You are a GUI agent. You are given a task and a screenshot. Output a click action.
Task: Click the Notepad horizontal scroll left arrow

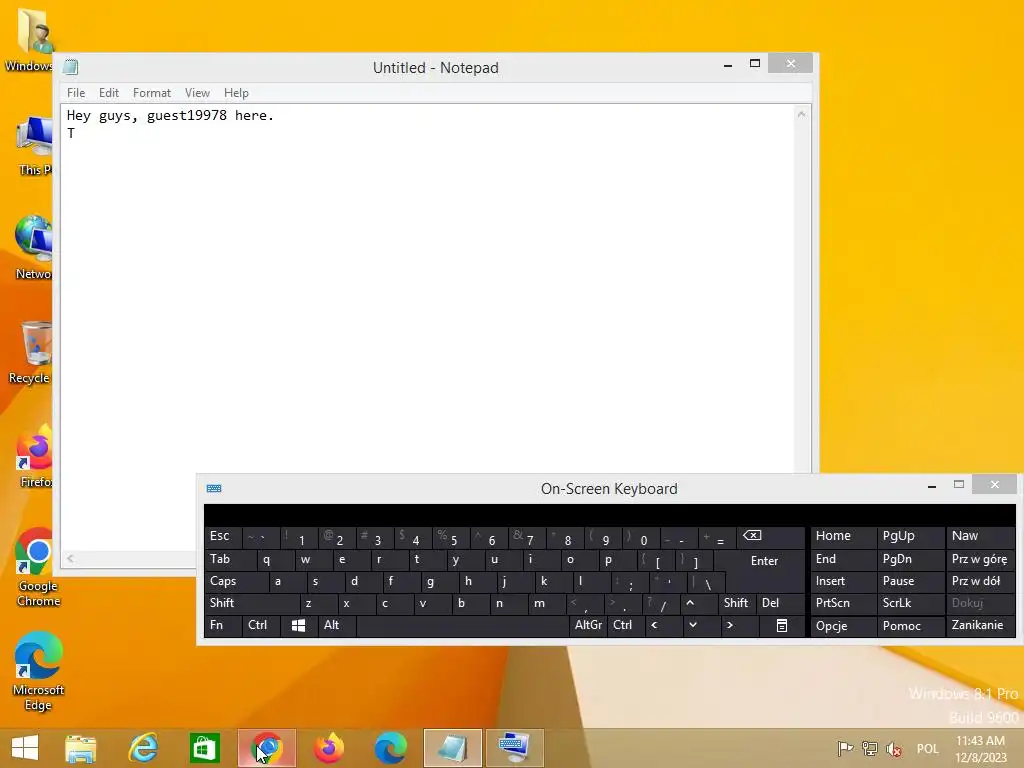pos(70,558)
